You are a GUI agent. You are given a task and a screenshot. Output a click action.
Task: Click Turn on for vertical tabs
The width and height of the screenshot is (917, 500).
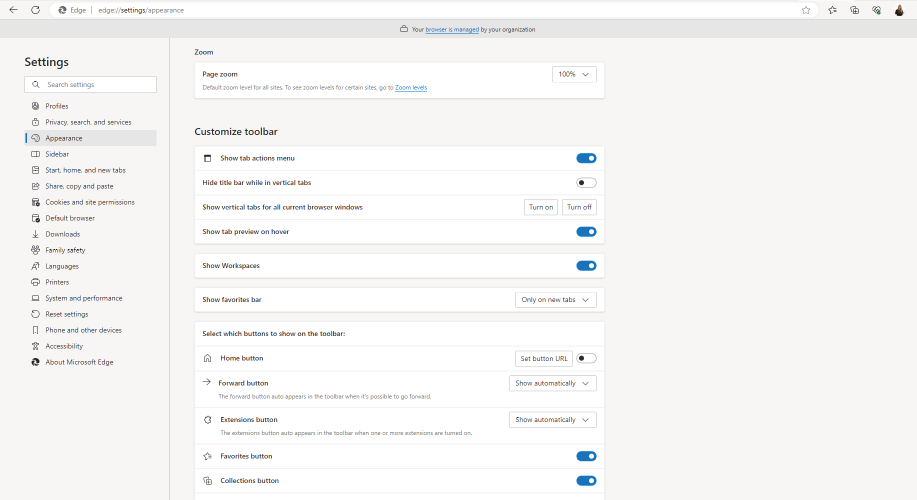click(541, 207)
